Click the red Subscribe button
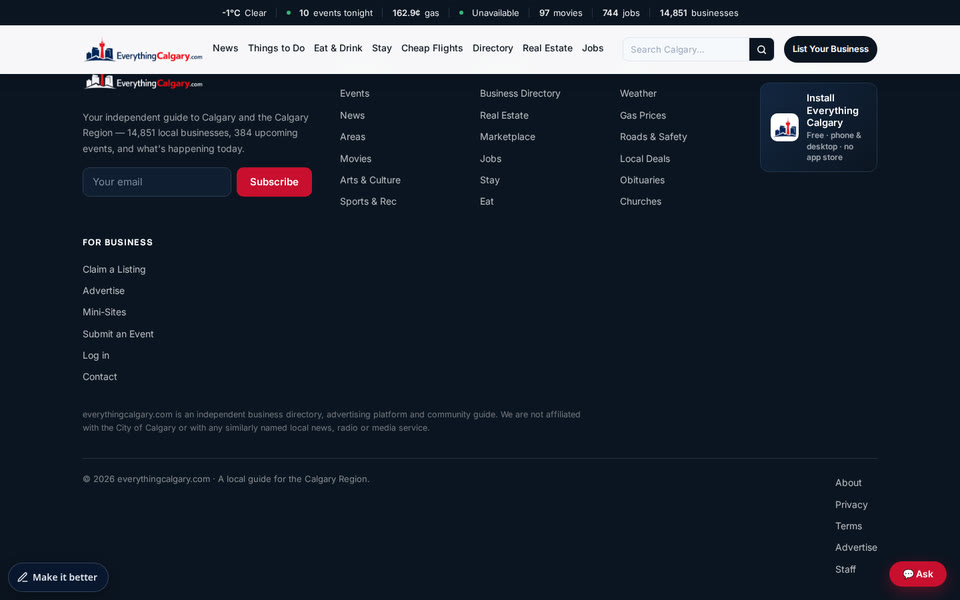 274,182
